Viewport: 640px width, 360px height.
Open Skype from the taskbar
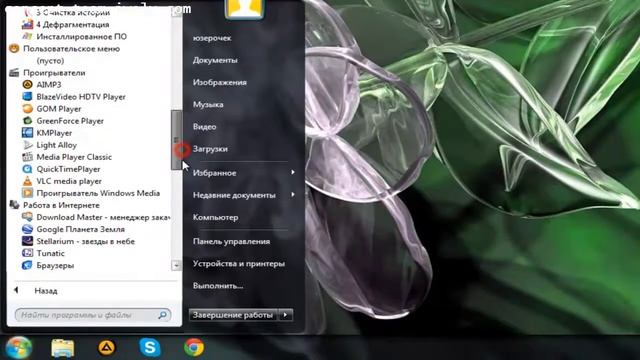click(150, 347)
